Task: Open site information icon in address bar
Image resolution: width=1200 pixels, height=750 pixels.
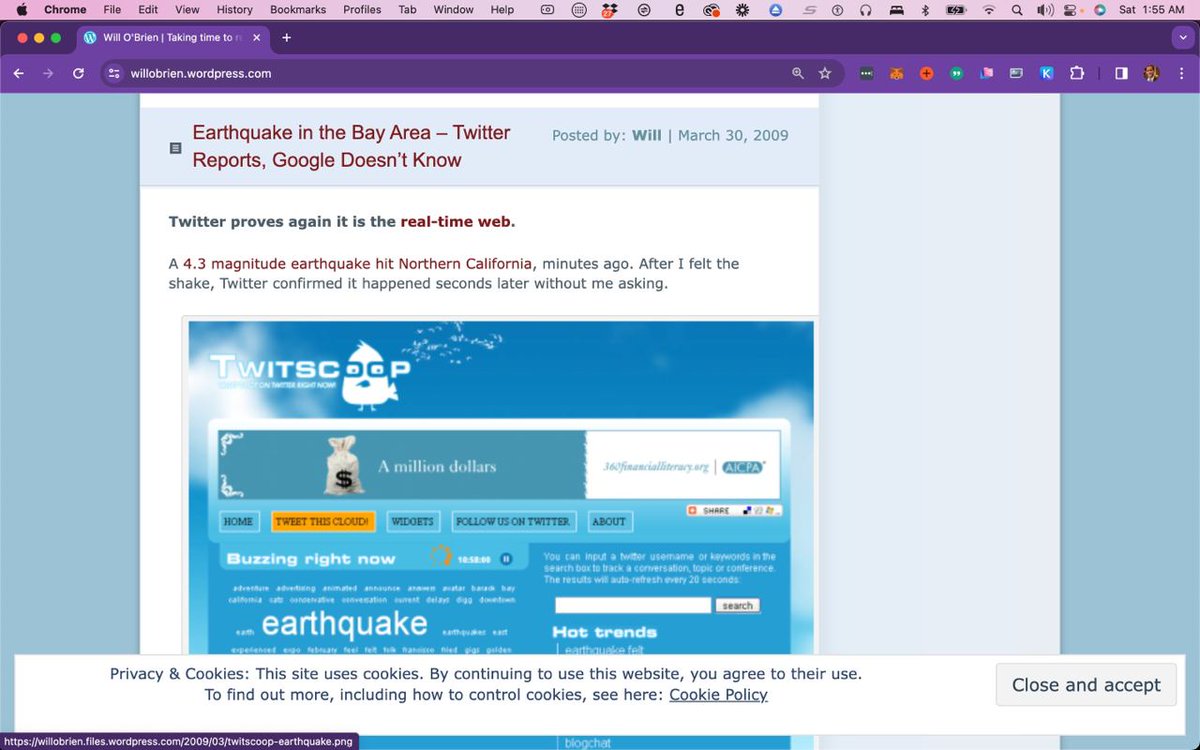Action: click(114, 73)
